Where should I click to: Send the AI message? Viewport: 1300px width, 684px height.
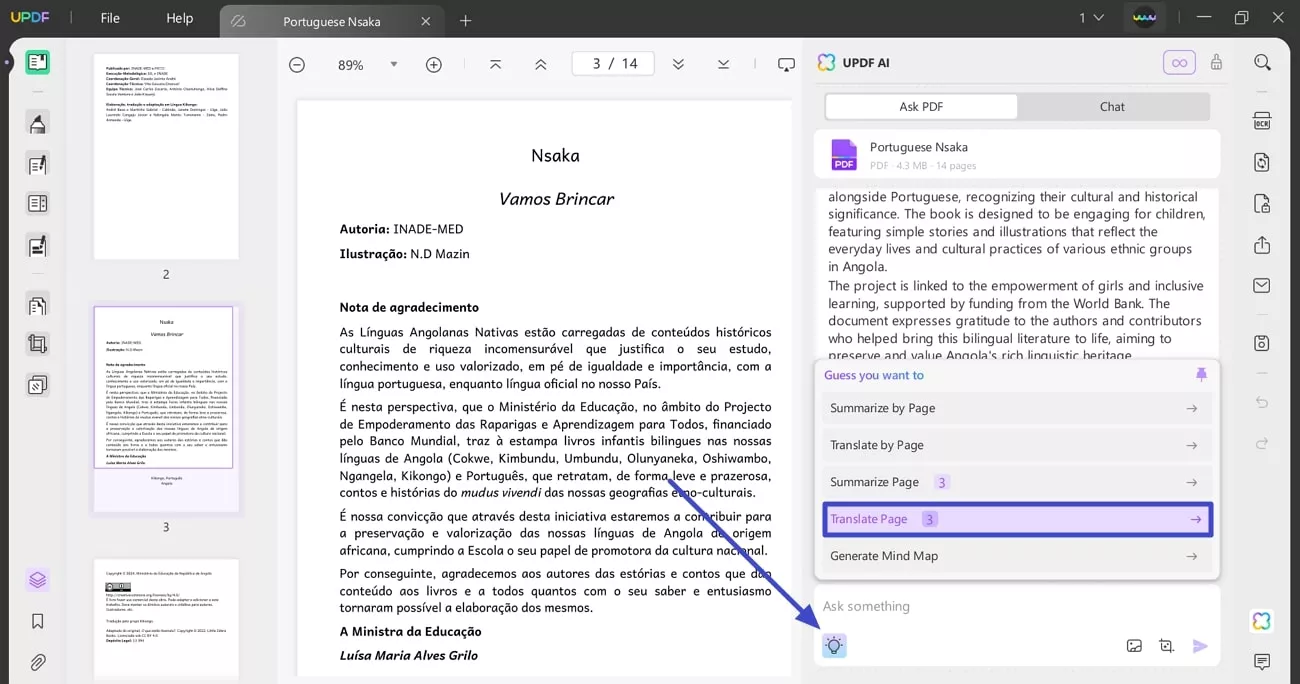point(1200,646)
